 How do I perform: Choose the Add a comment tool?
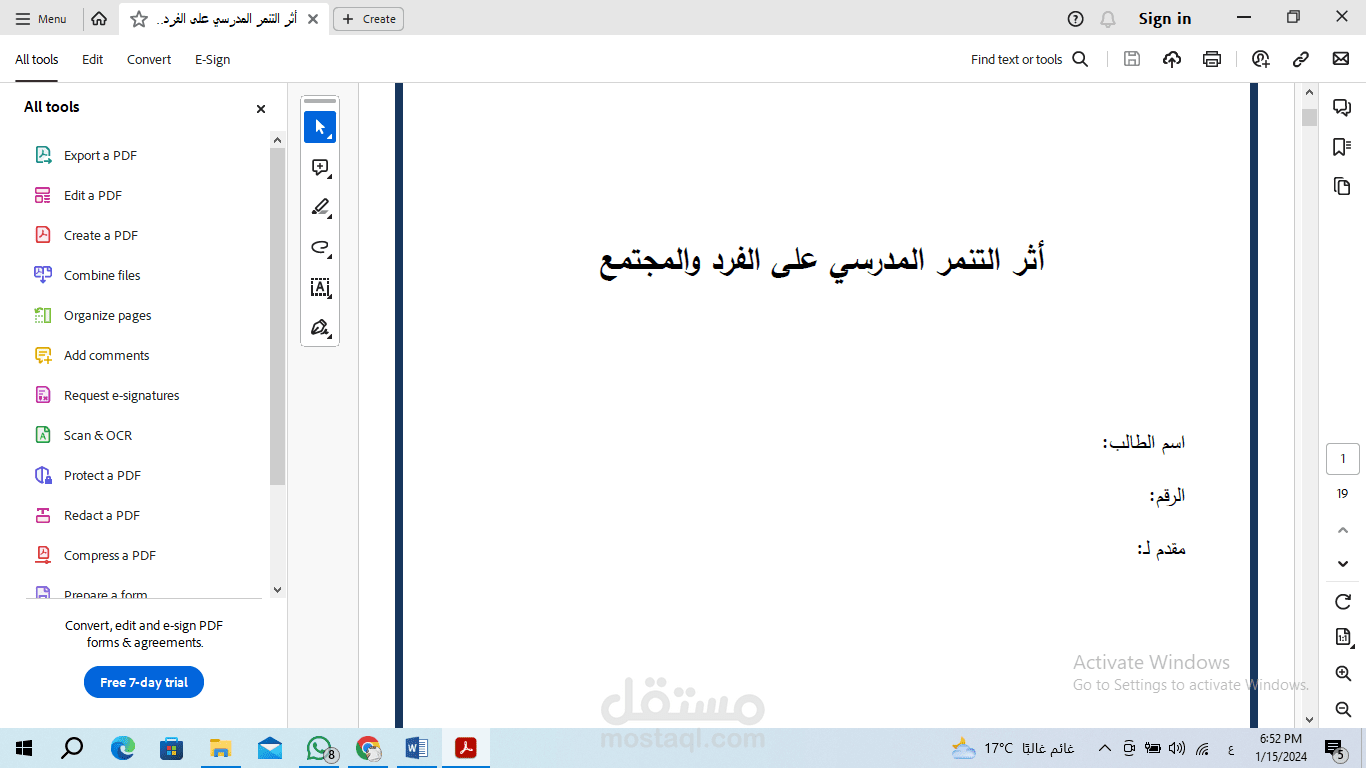(320, 167)
